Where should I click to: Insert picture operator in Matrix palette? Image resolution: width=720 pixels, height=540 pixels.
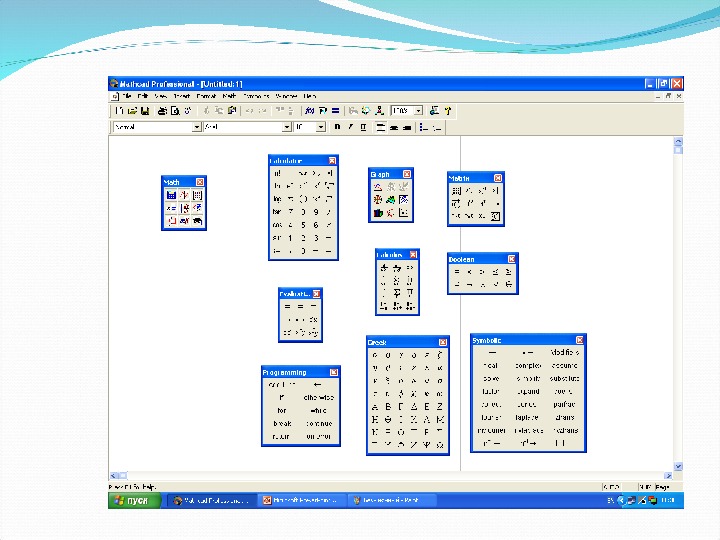[495, 216]
